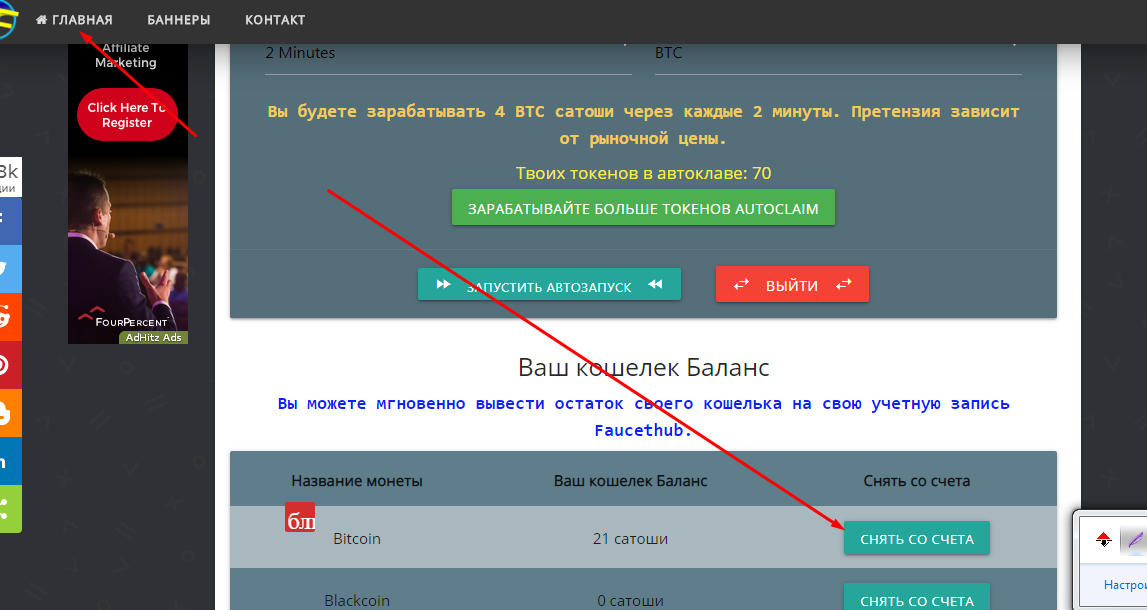The image size is (1147, 610).
Task: Share using the orange Blogger icon
Action: [9, 413]
